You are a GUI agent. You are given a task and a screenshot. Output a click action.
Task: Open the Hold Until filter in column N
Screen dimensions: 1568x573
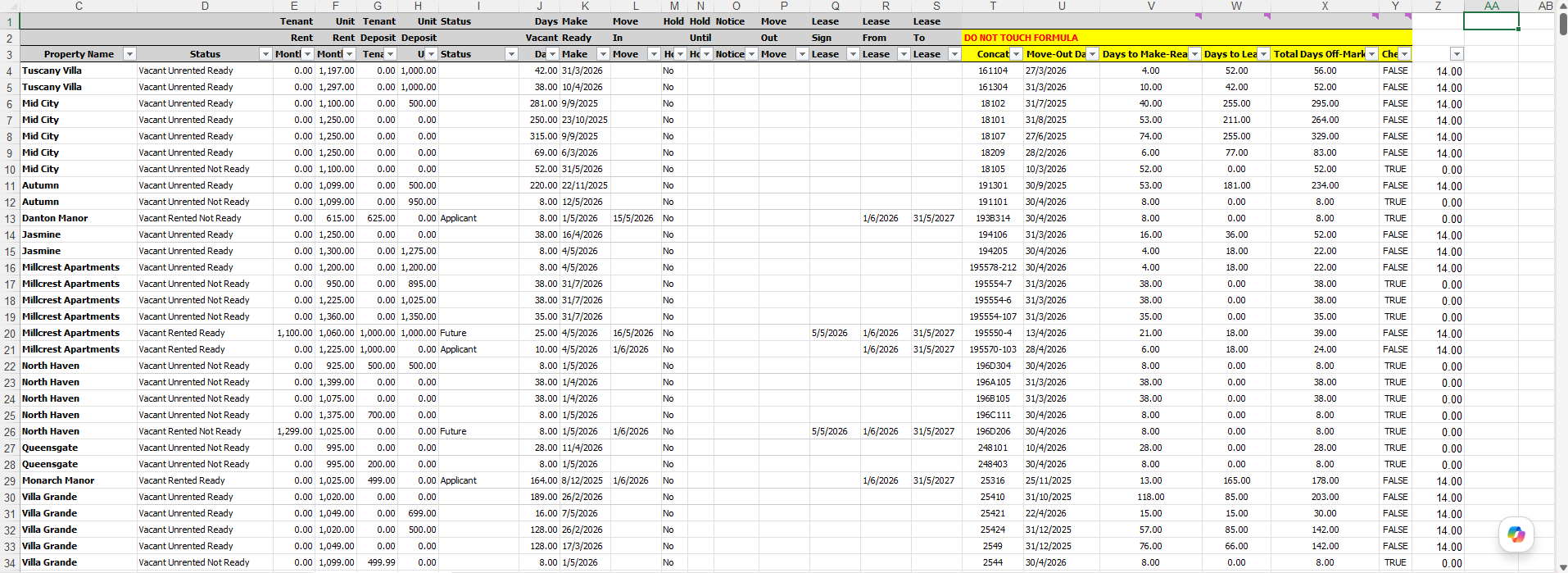(707, 54)
